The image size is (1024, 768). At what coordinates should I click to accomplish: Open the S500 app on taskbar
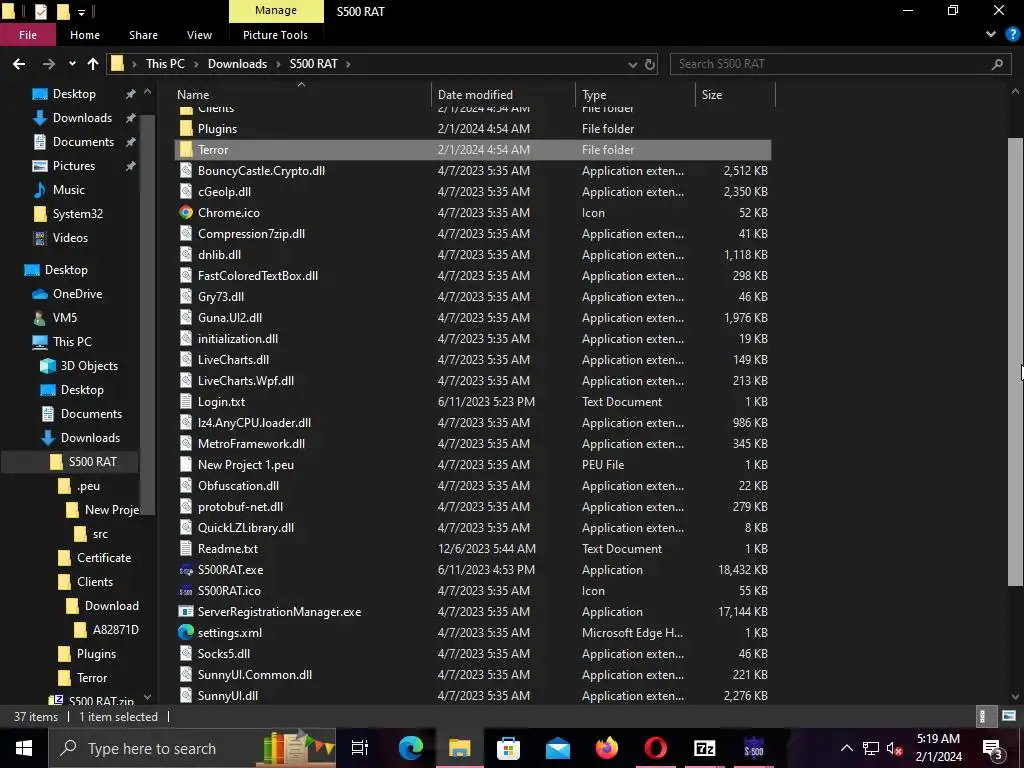coord(754,748)
